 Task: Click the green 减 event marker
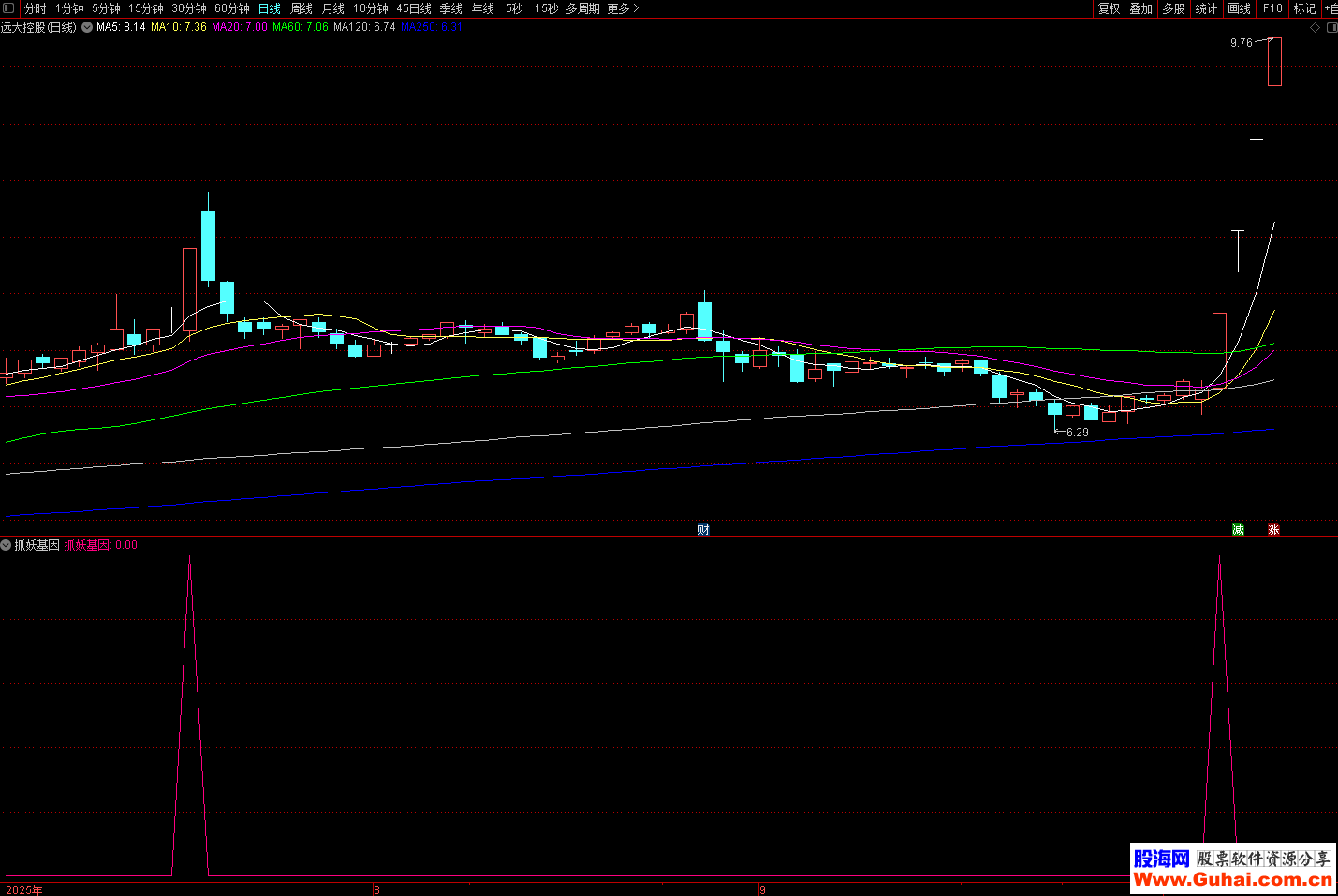(x=1238, y=530)
